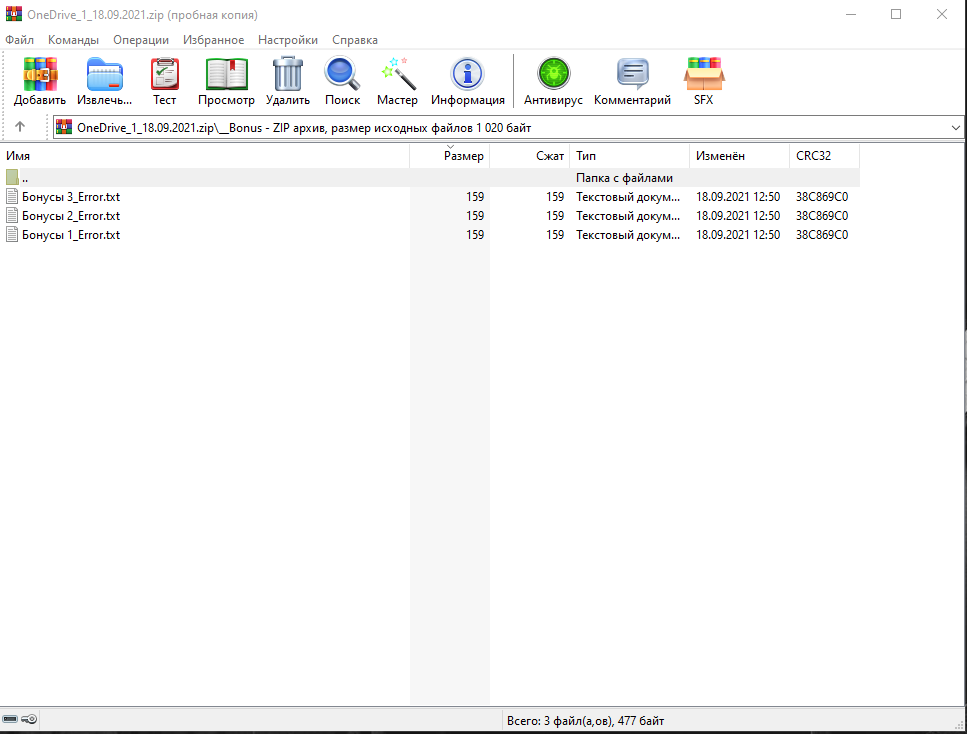Image resolution: width=967 pixels, height=737 pixels.
Task: Open the Комментарий icon
Action: click(632, 74)
